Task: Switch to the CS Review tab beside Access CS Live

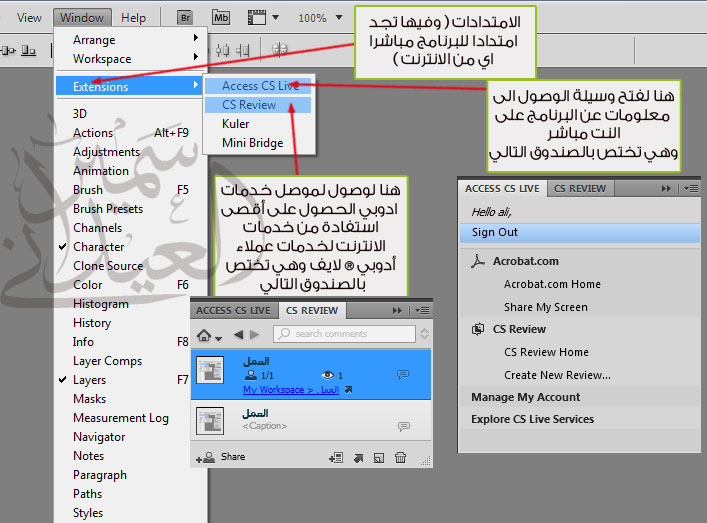Action: point(580,188)
